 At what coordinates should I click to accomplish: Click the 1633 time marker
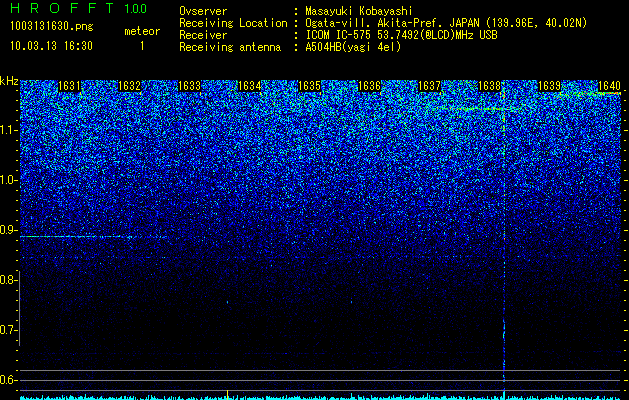click(189, 86)
